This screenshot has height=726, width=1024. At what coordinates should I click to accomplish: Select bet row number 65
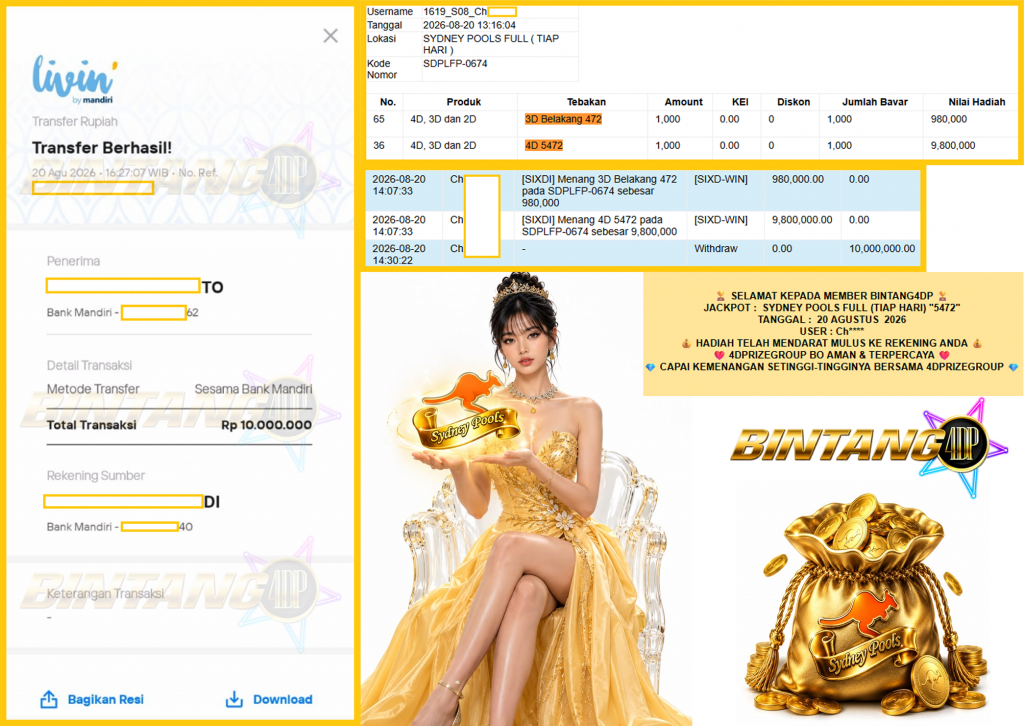point(379,119)
